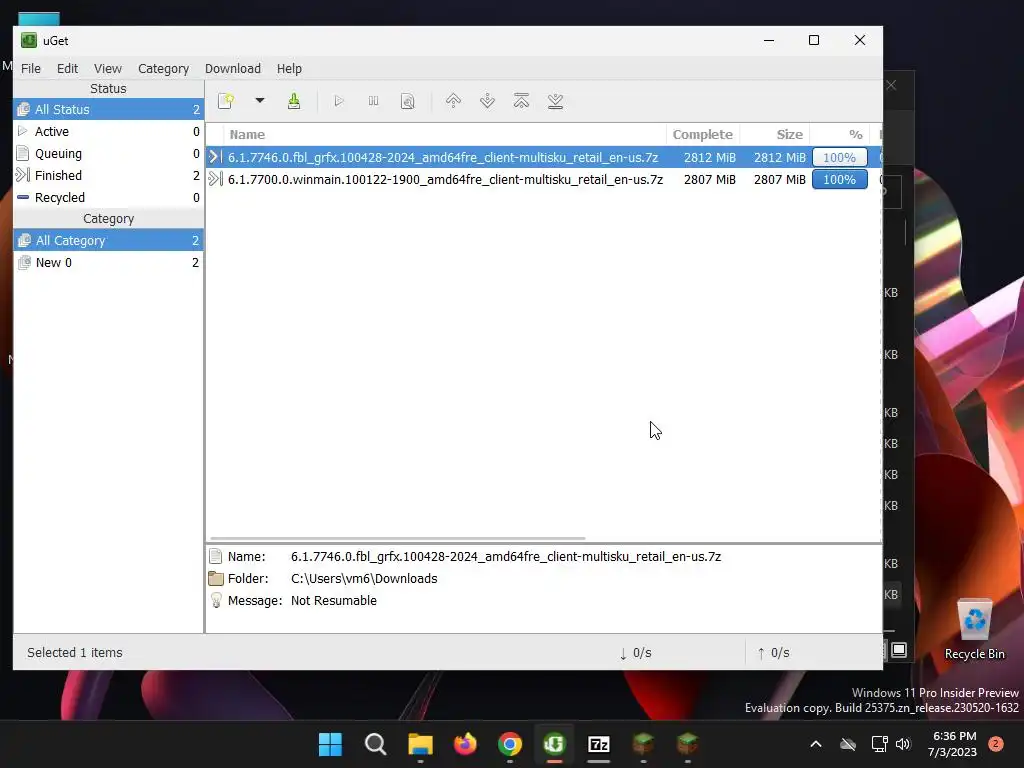Click the 2807 MiB complete cell
This screenshot has height=768, width=1024.
(710, 180)
